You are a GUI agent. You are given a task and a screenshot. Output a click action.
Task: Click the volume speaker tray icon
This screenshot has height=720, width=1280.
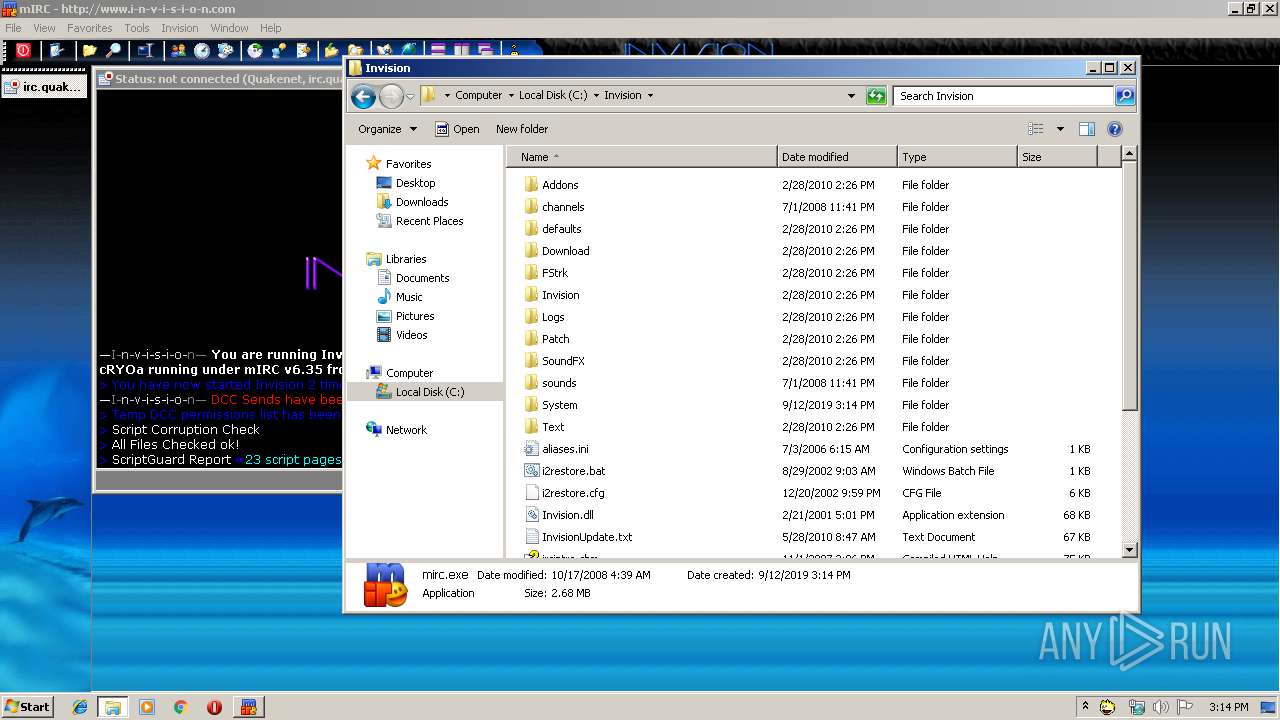click(x=1161, y=707)
